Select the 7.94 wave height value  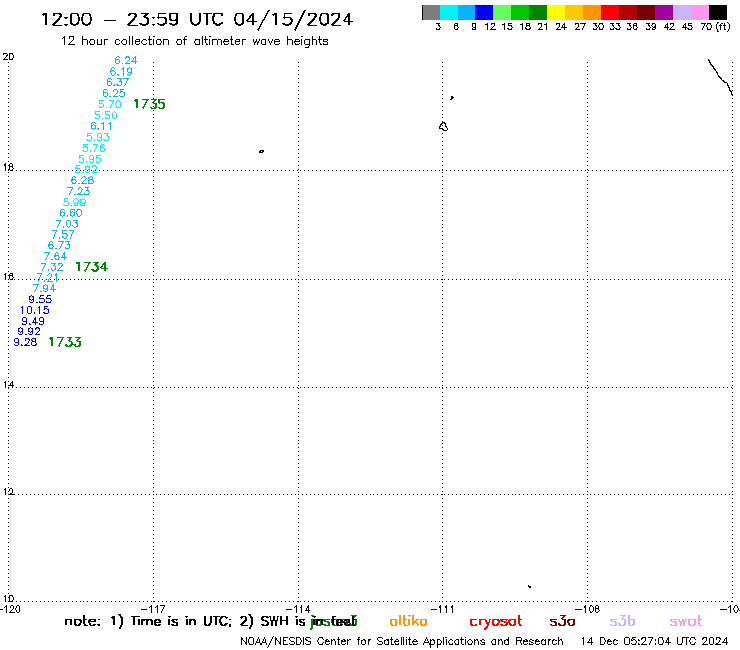tap(44, 288)
